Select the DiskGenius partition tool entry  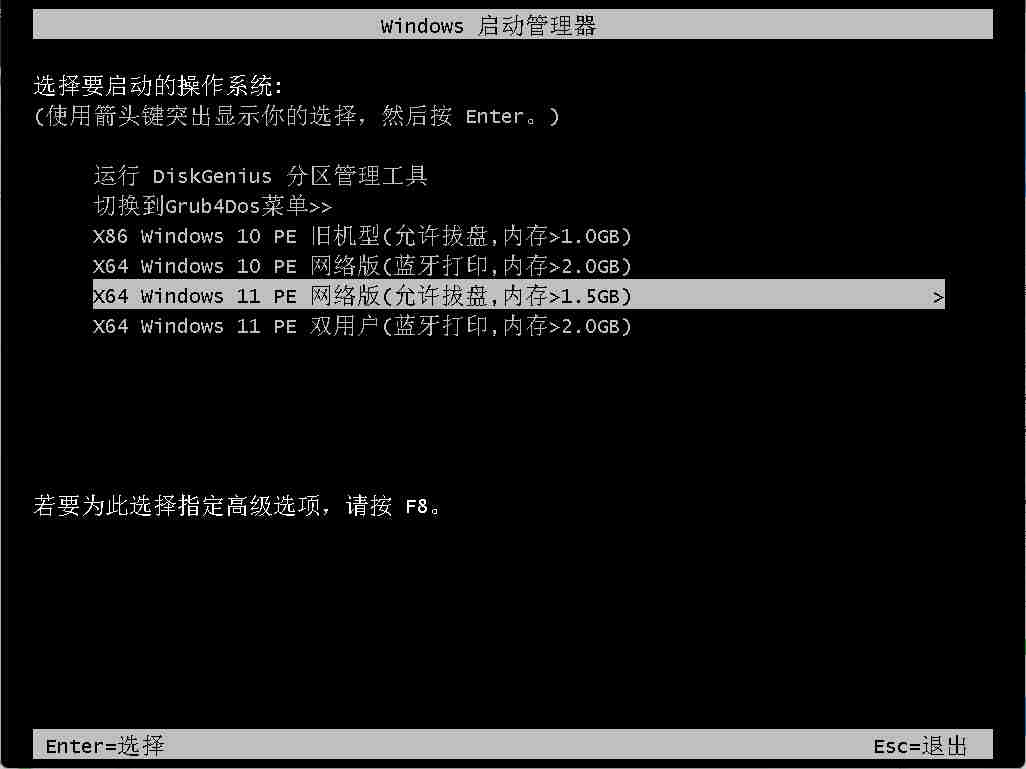coord(260,175)
